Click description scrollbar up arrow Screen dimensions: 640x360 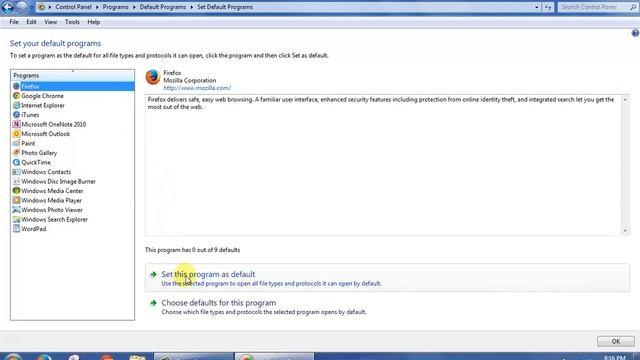[x=625, y=100]
